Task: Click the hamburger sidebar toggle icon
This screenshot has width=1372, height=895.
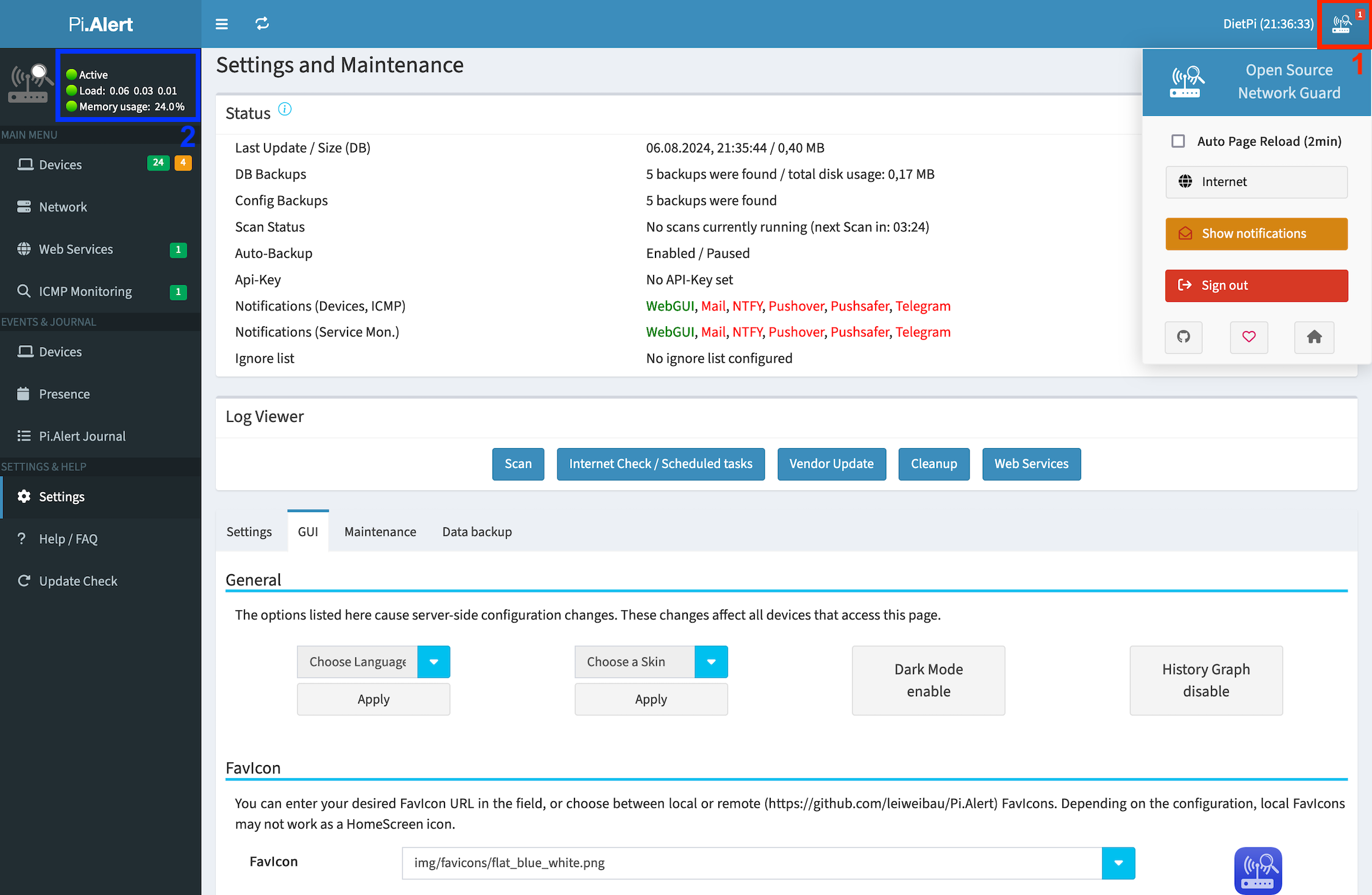Action: pyautogui.click(x=221, y=24)
